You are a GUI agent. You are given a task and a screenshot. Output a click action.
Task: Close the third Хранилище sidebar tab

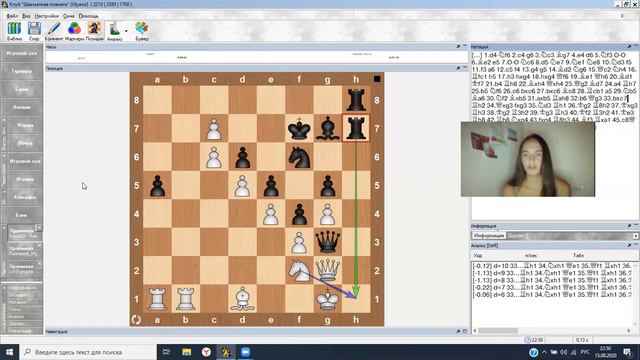click(40, 264)
